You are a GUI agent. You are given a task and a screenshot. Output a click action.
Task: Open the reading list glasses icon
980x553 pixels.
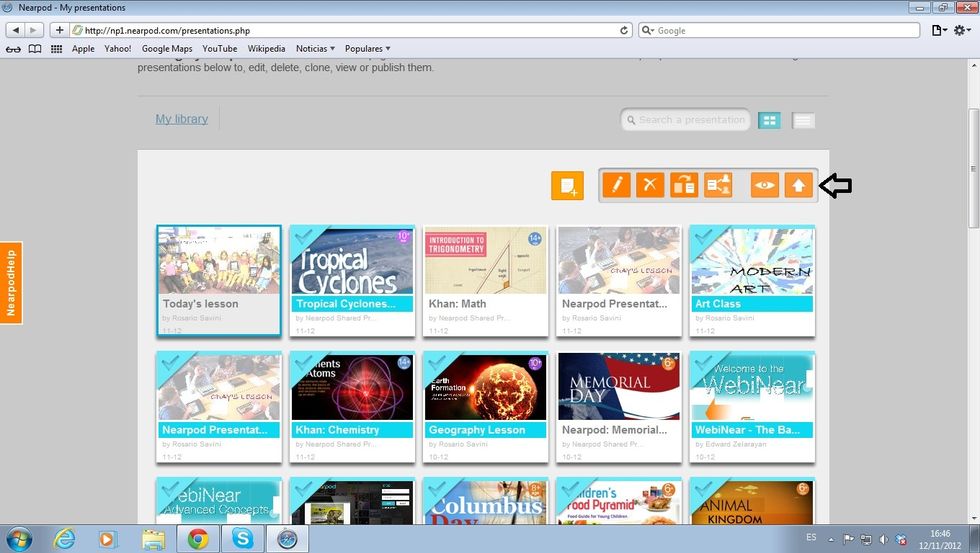point(13,49)
